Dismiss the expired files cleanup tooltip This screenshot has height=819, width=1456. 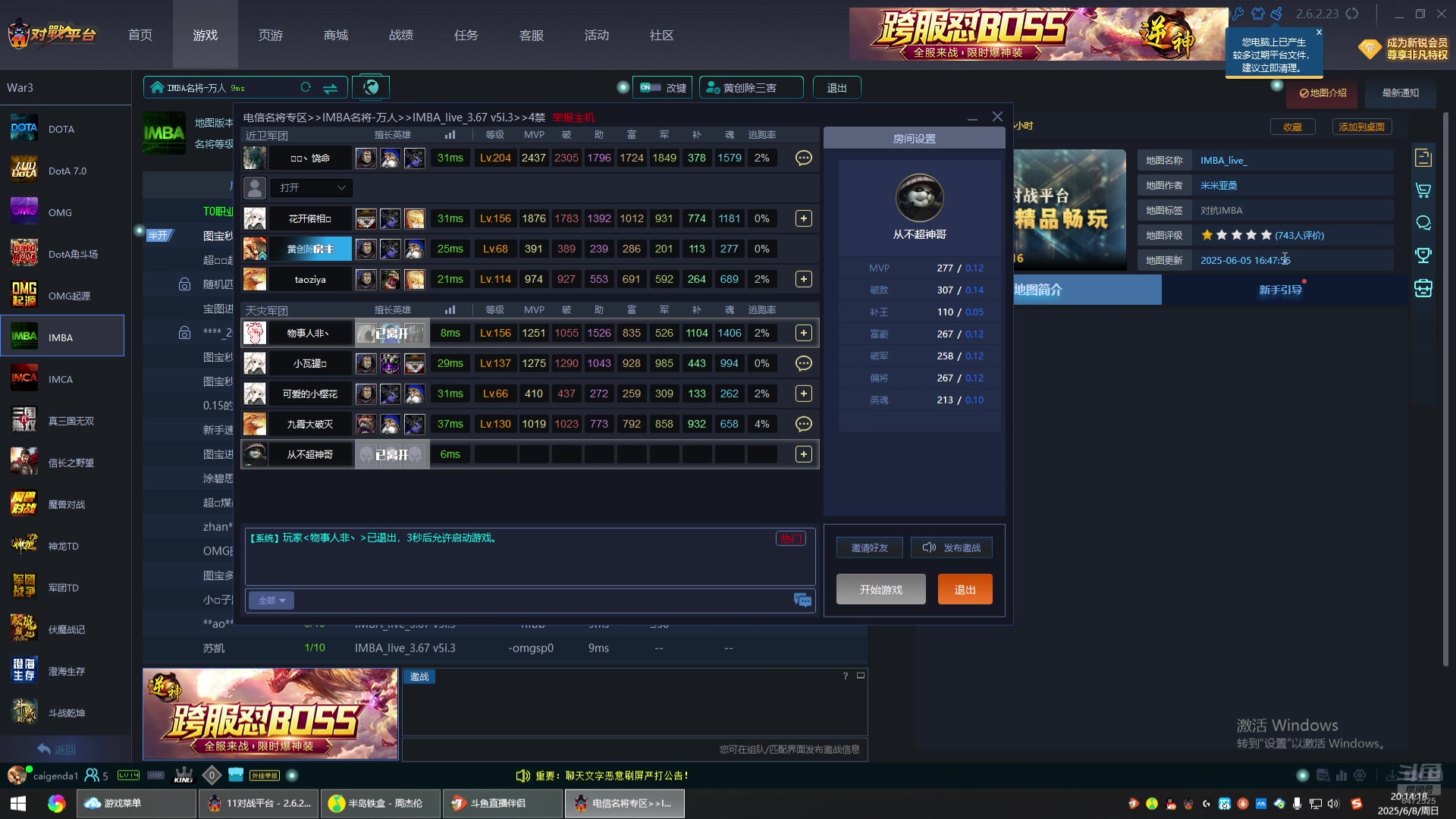pos(1319,33)
